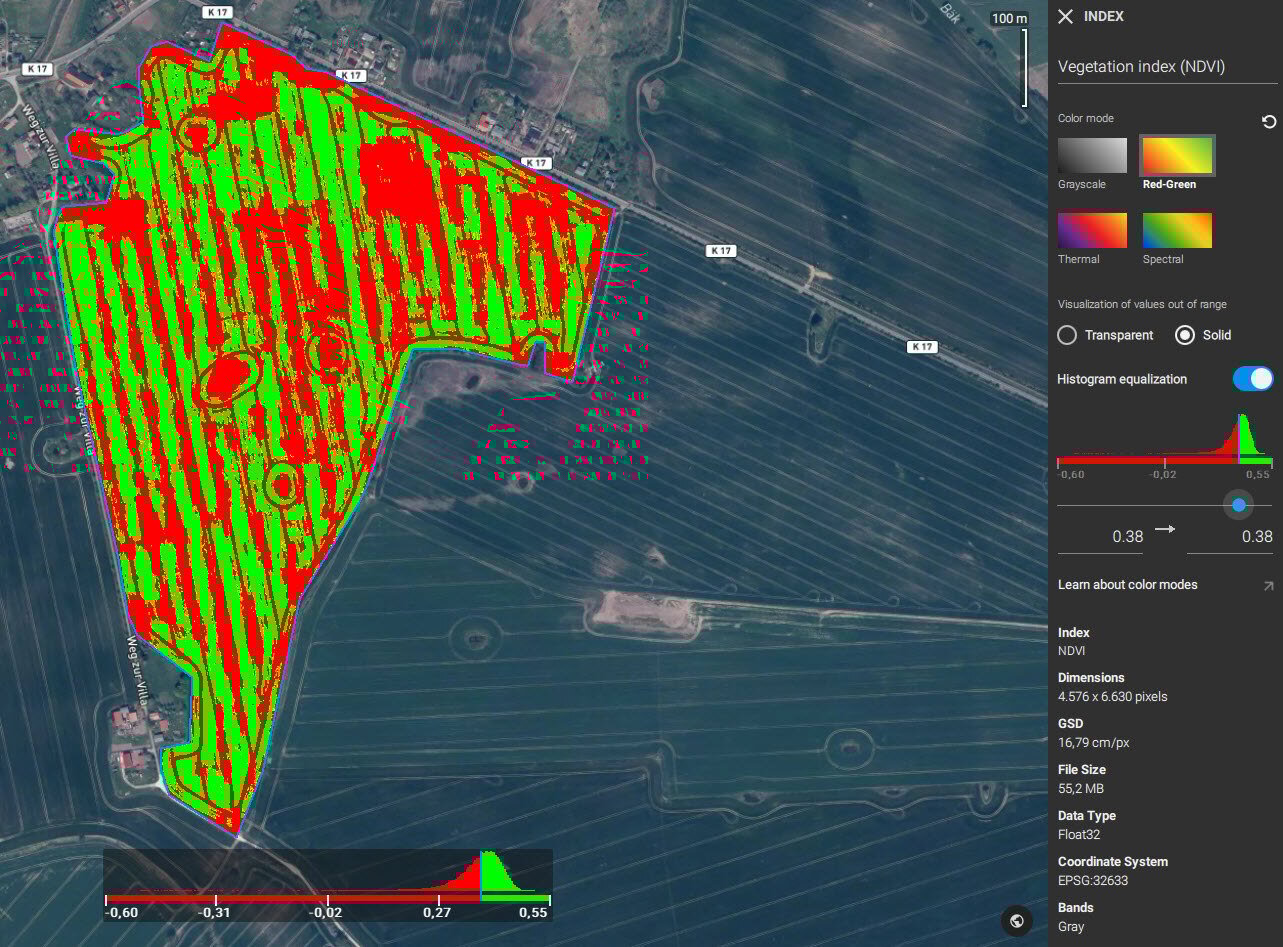Switch to the Red-Green color mode
The image size is (1283, 947).
(1176, 155)
